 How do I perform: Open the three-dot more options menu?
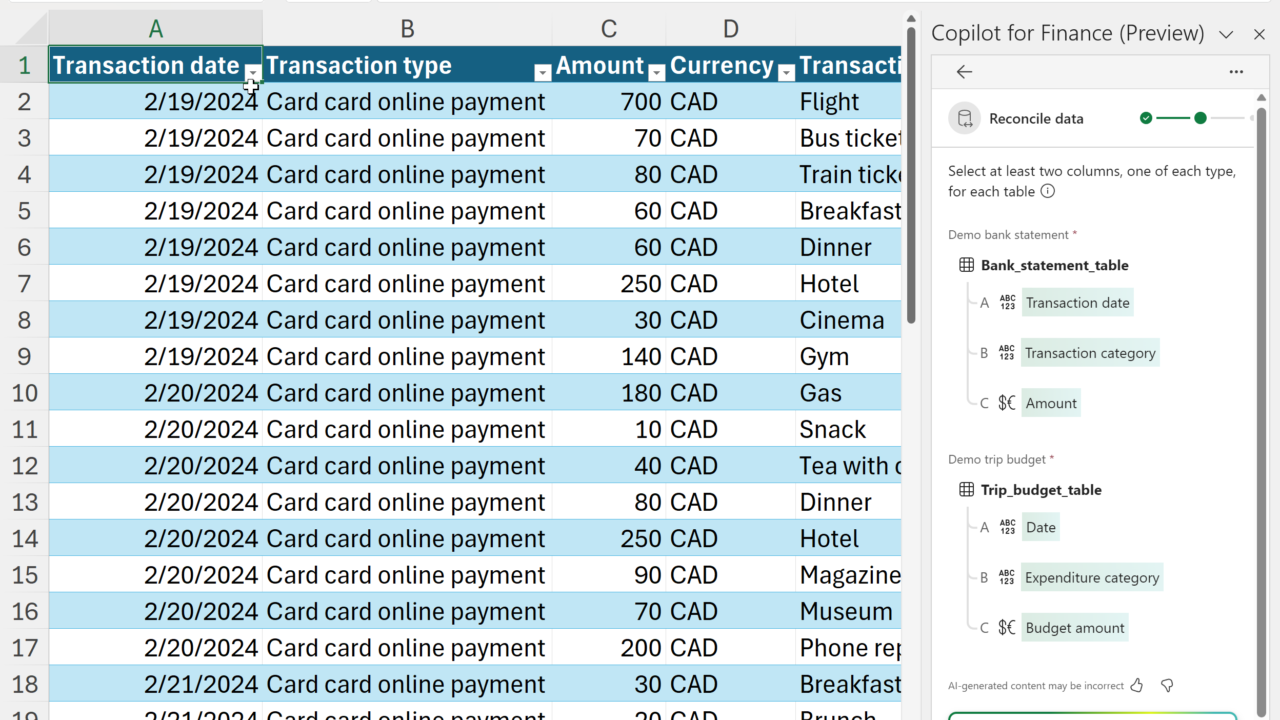point(1236,72)
